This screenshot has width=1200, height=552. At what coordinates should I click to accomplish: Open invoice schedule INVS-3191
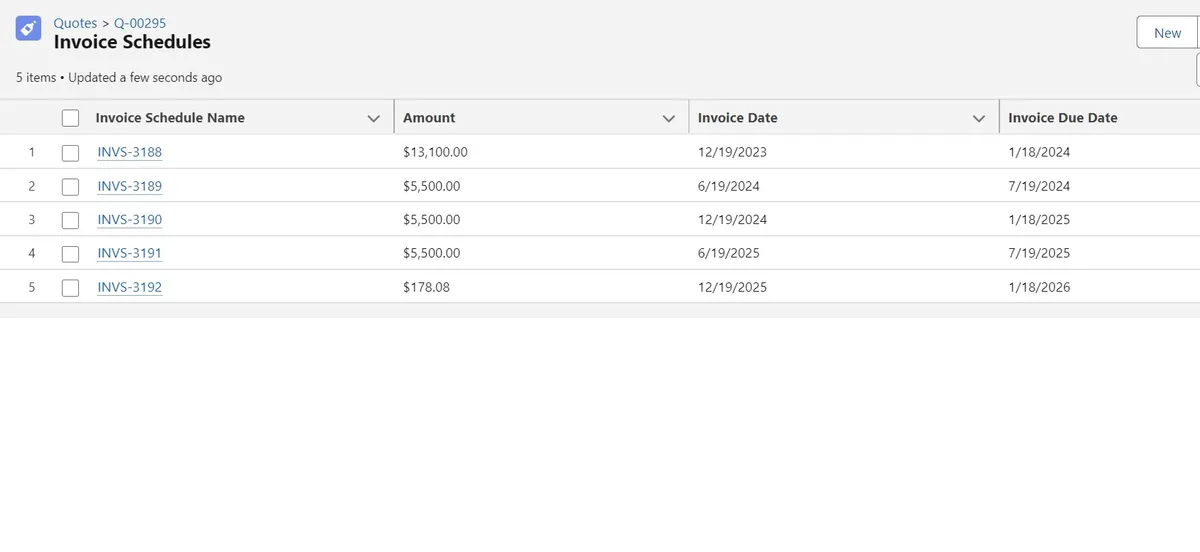[129, 253]
